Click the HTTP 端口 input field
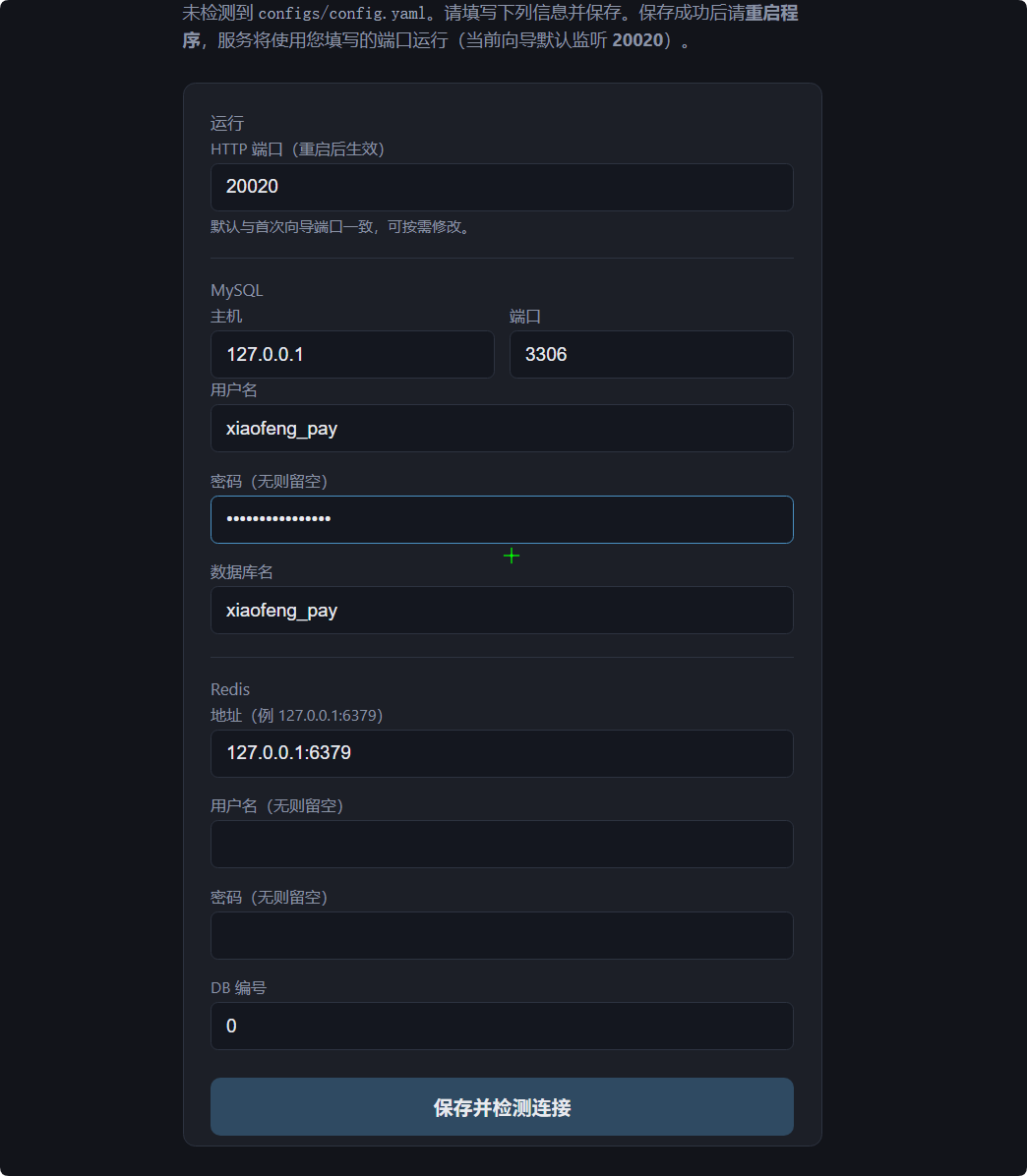 (502, 187)
